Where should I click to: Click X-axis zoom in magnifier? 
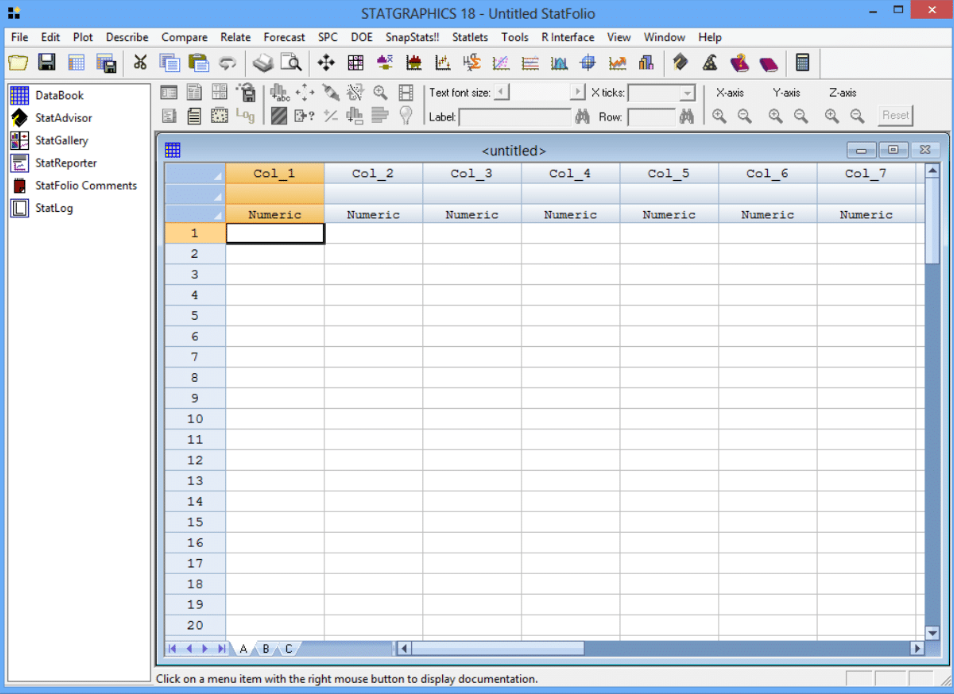[x=719, y=116]
